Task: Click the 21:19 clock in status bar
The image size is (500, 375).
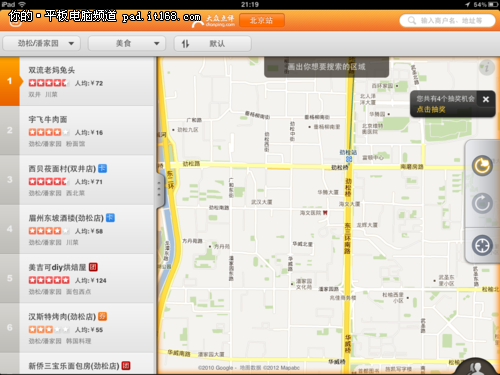Action: coord(250,4)
